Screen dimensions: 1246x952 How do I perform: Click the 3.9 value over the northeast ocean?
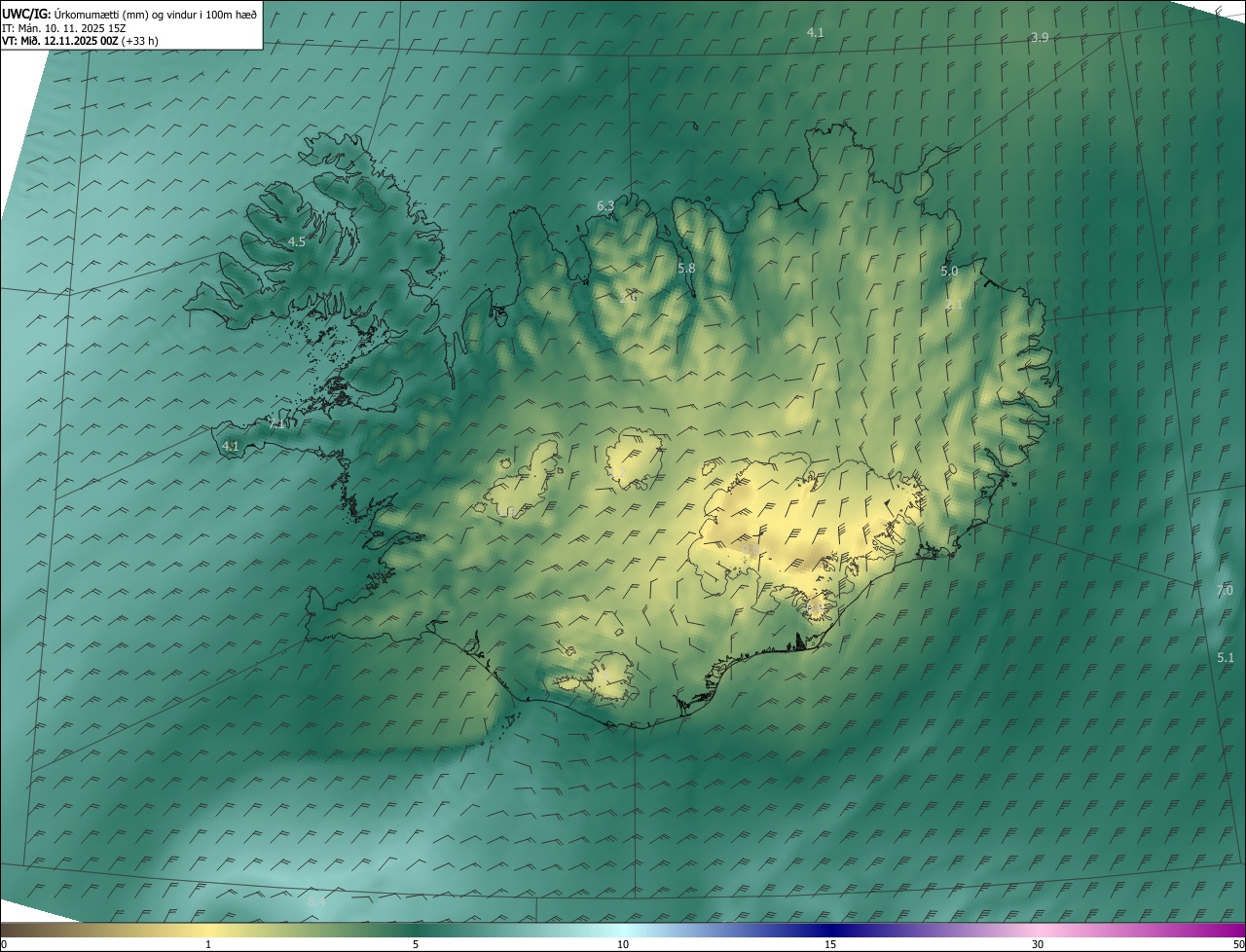[1040, 38]
